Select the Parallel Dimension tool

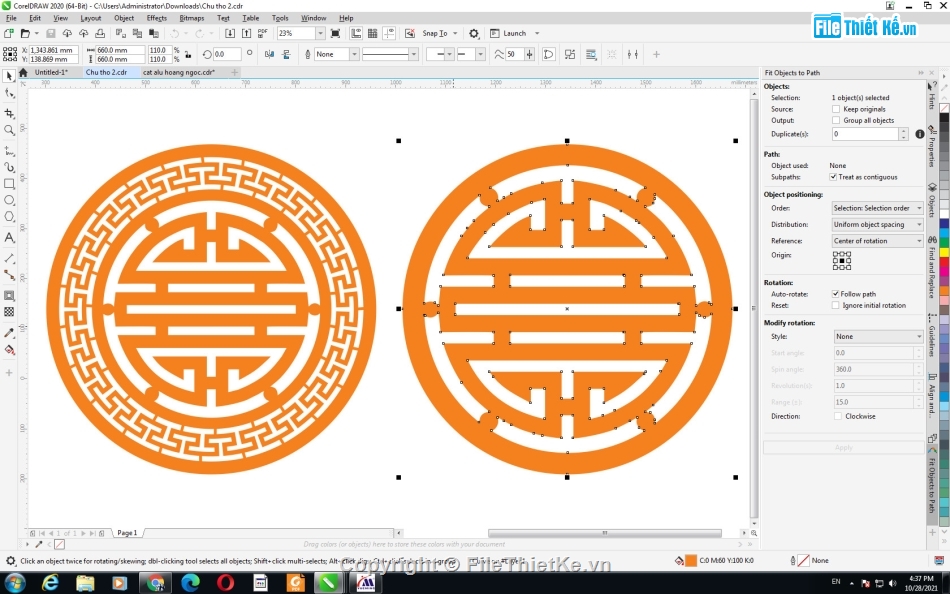pos(9,258)
